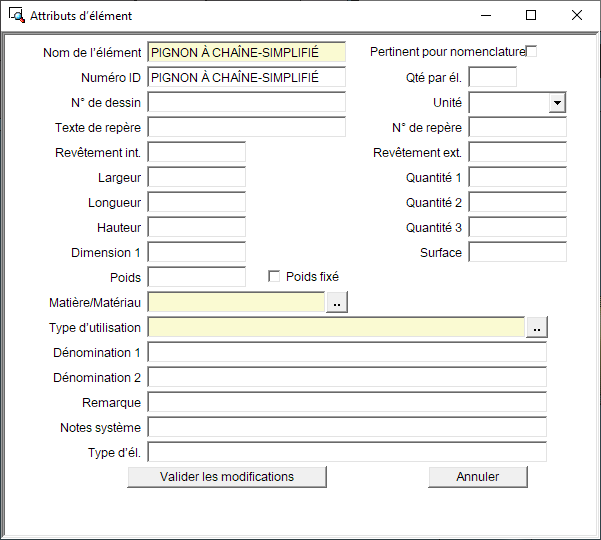
Task: Expand the Unité dropdown list
Action: 557,102
